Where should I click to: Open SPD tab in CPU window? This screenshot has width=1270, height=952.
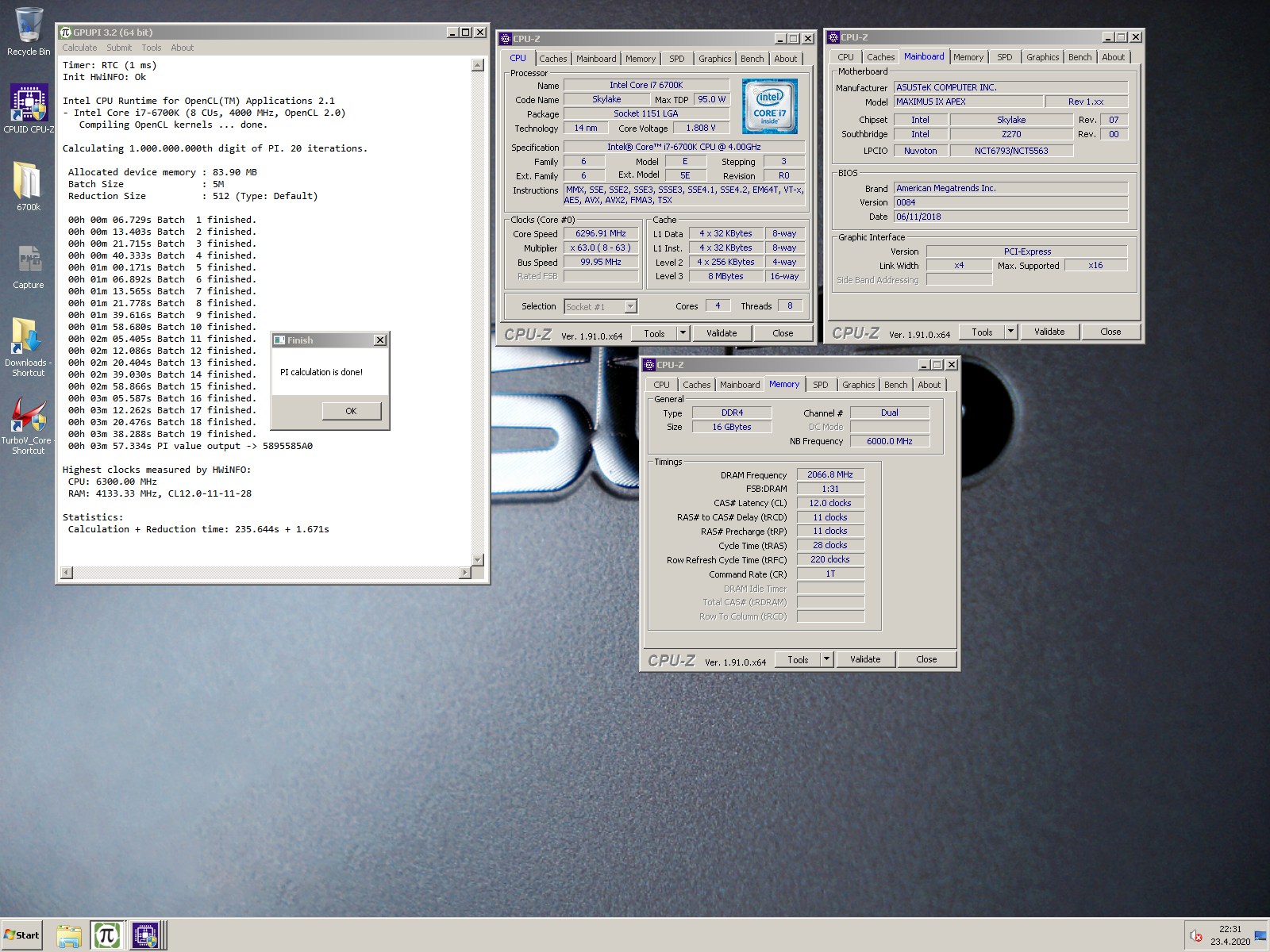pos(676,59)
